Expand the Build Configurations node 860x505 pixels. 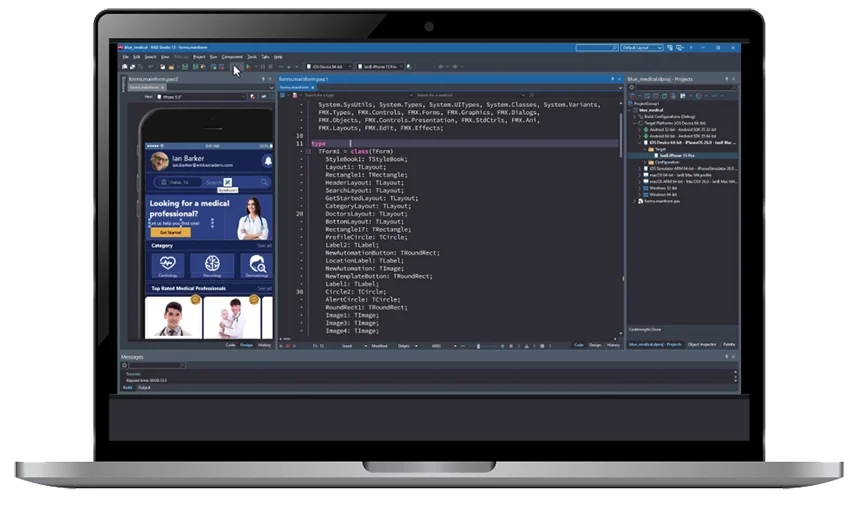point(635,117)
